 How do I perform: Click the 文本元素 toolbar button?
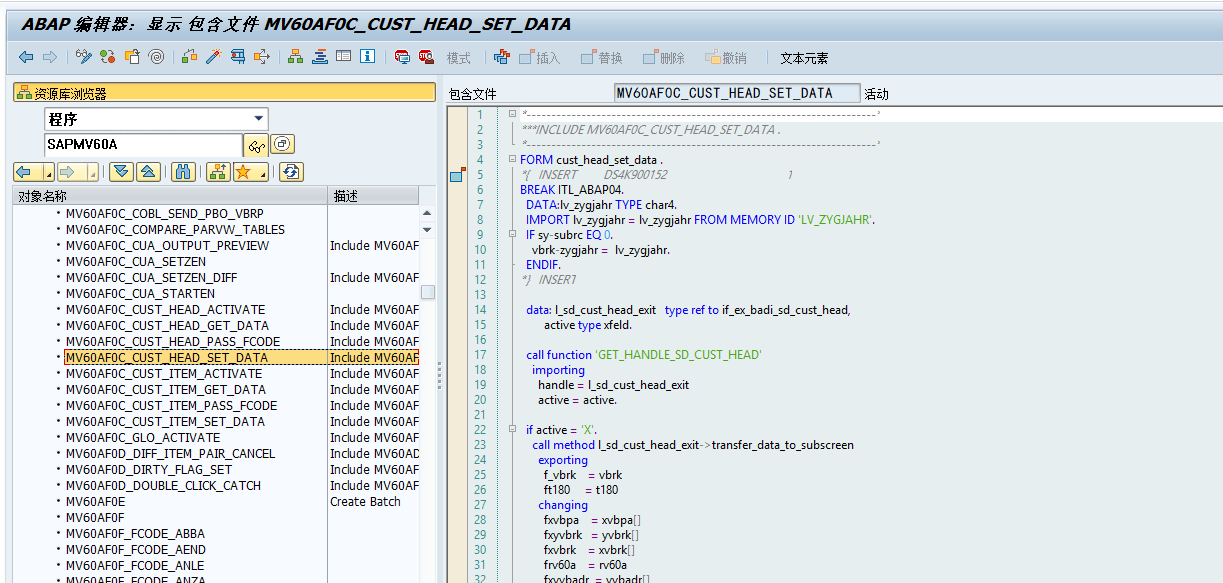coord(804,58)
